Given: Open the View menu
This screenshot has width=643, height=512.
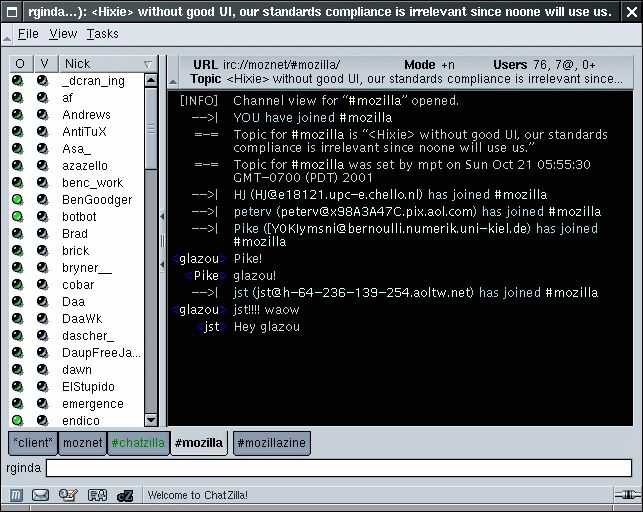Looking at the screenshot, I should [63, 34].
